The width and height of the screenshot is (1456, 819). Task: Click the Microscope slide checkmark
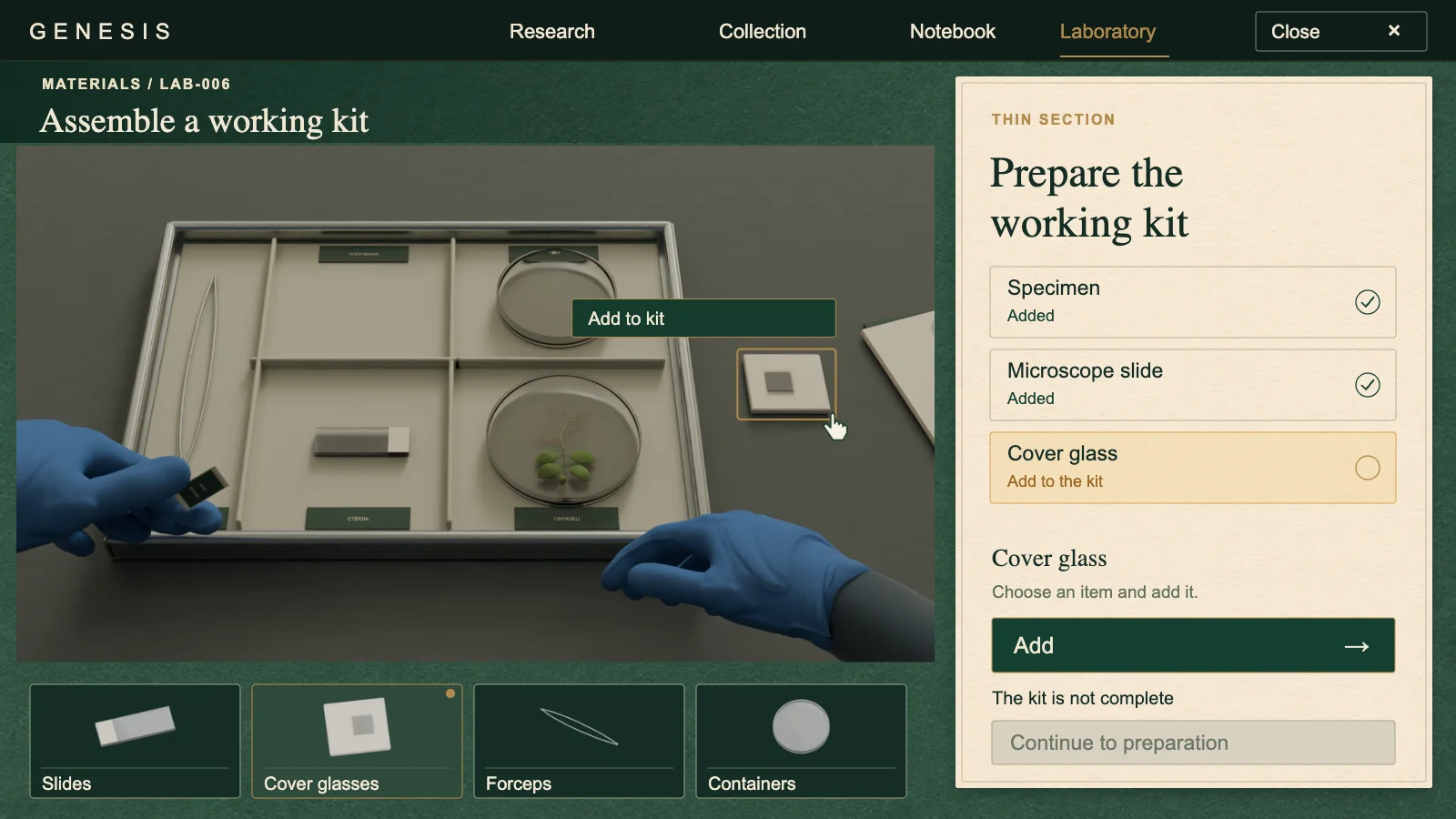click(1367, 385)
